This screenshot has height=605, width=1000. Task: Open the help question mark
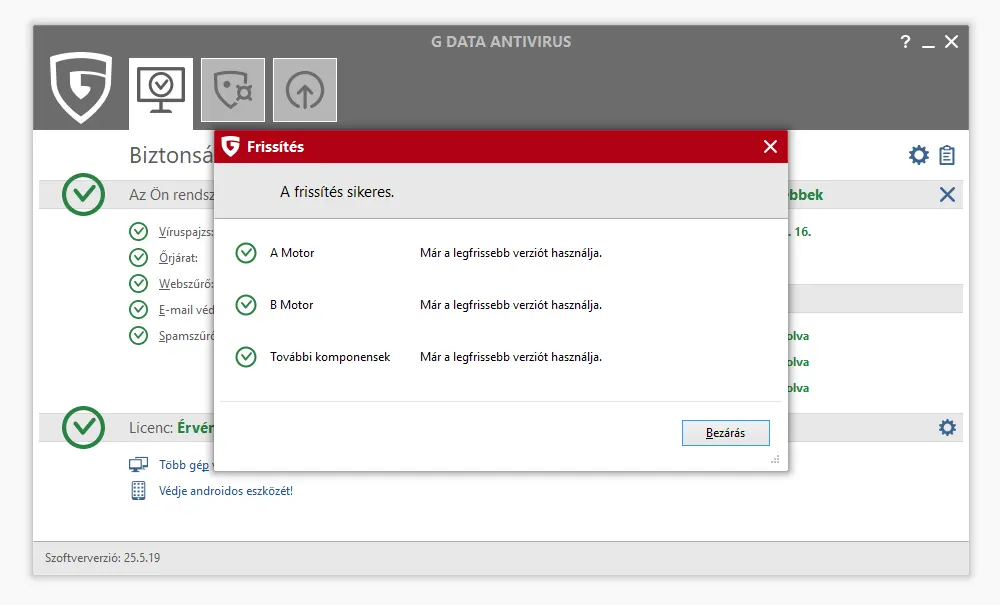tap(905, 42)
